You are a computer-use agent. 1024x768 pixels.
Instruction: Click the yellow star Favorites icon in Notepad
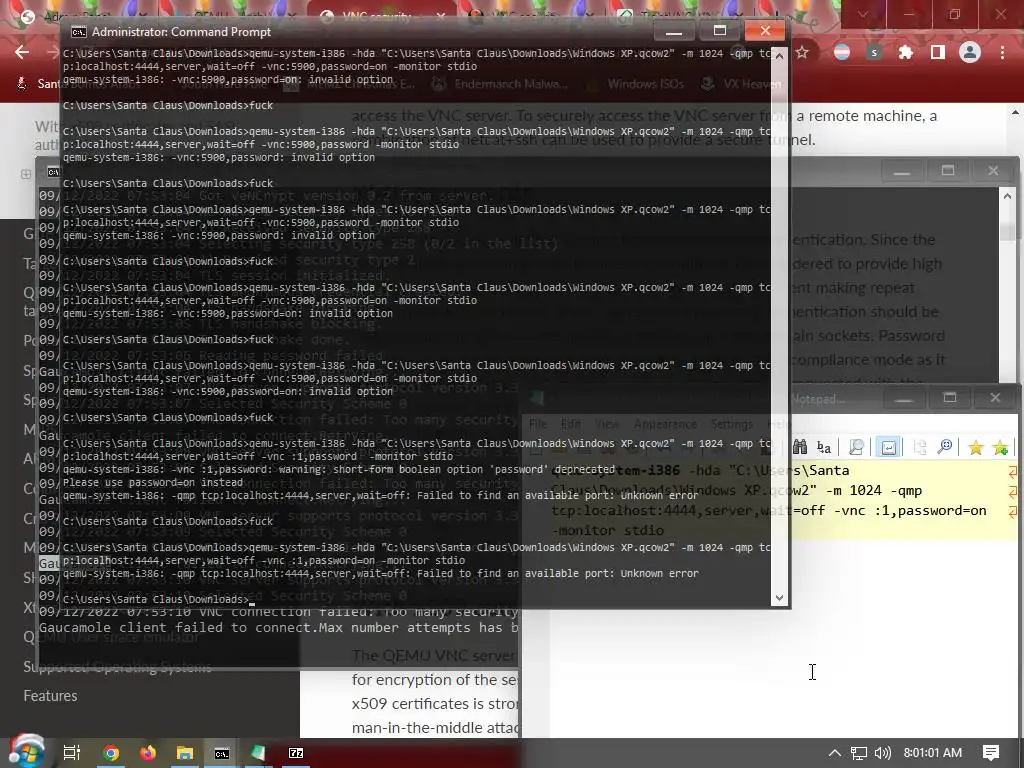coord(976,447)
